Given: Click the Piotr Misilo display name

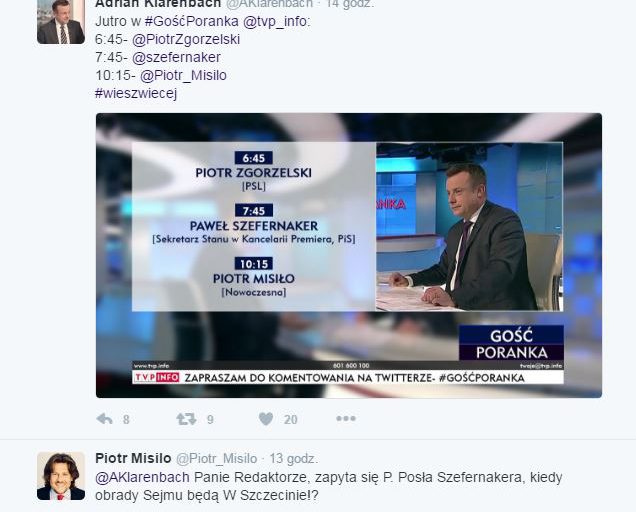Looking at the screenshot, I should [133, 458].
